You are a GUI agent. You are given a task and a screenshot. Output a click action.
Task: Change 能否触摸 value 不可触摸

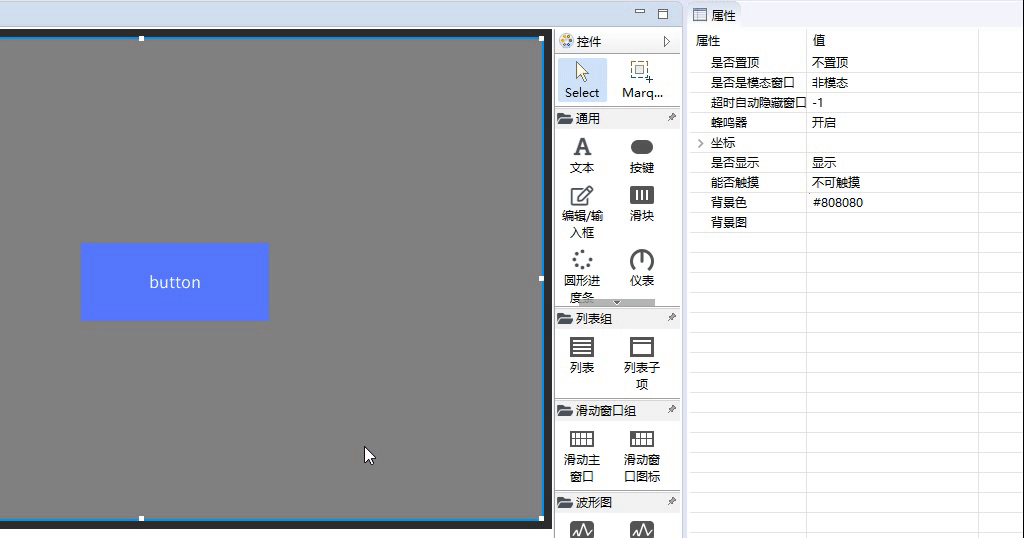836,183
